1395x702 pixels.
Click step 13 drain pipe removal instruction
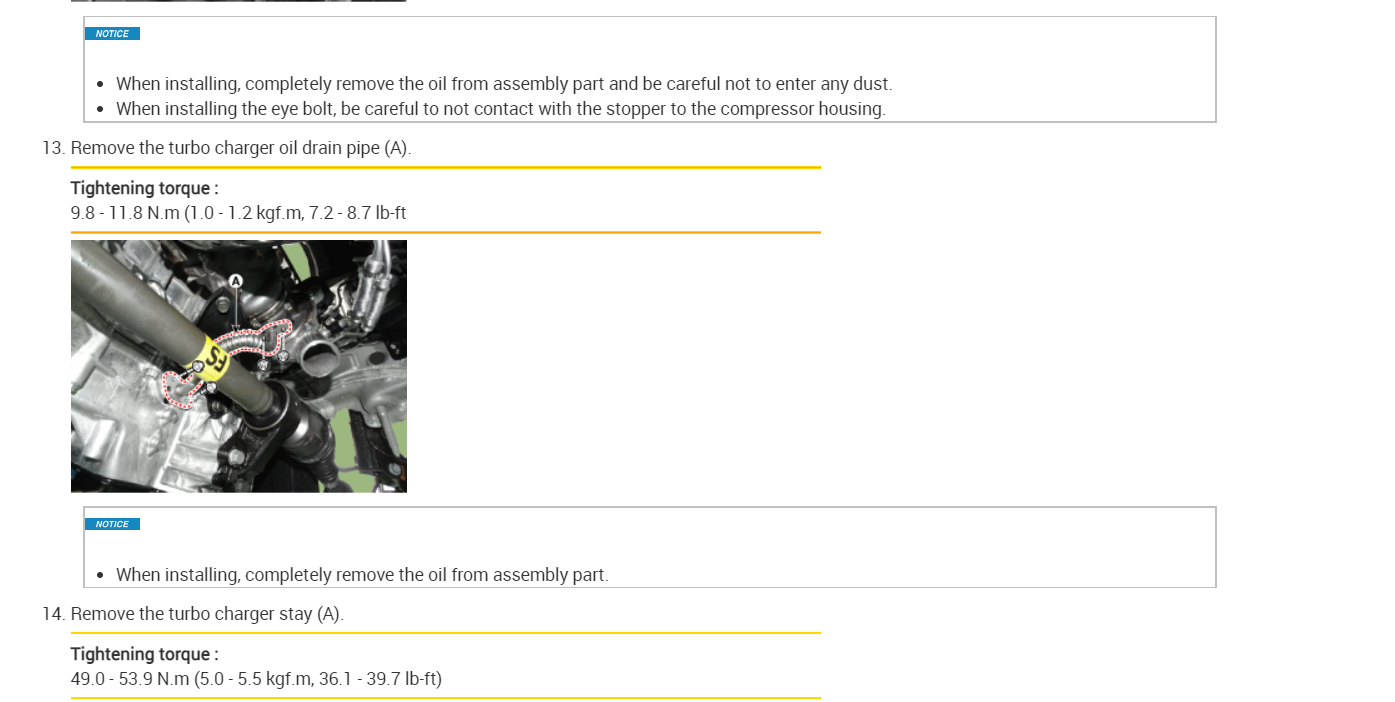pos(240,148)
